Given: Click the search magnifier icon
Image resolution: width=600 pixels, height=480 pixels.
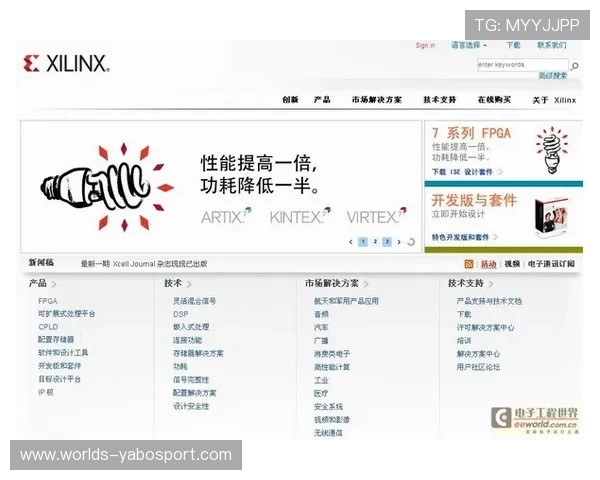Looking at the screenshot, I should pyautogui.click(x=574, y=66).
